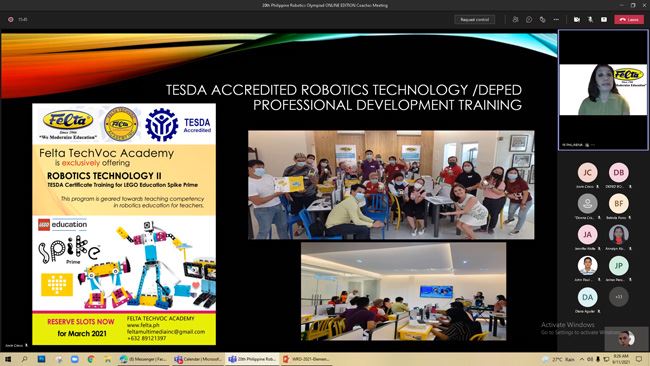Toggle the camera on or off
This screenshot has height=366, width=650.
[x=577, y=19]
